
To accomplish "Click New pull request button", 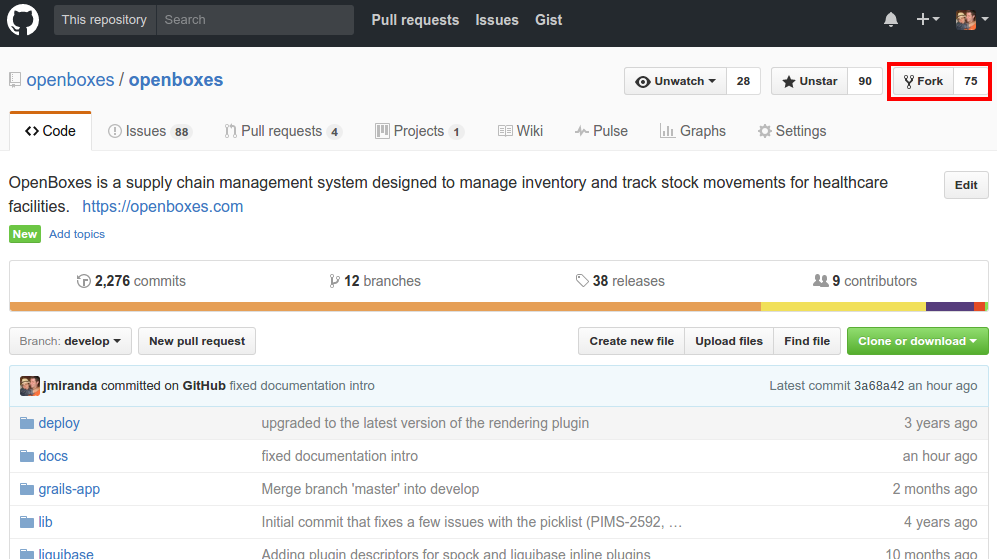I will [197, 342].
